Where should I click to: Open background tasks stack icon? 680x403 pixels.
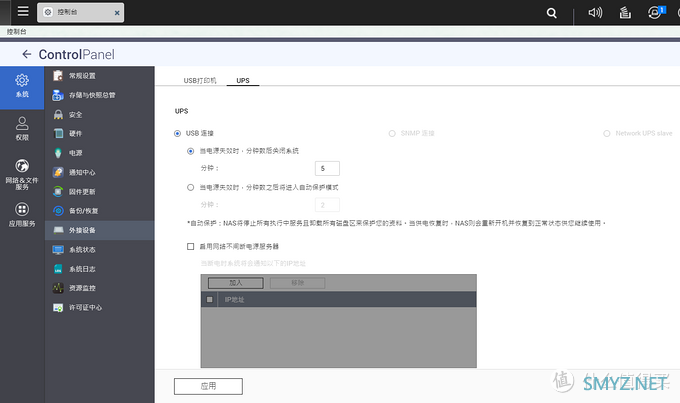coord(625,13)
